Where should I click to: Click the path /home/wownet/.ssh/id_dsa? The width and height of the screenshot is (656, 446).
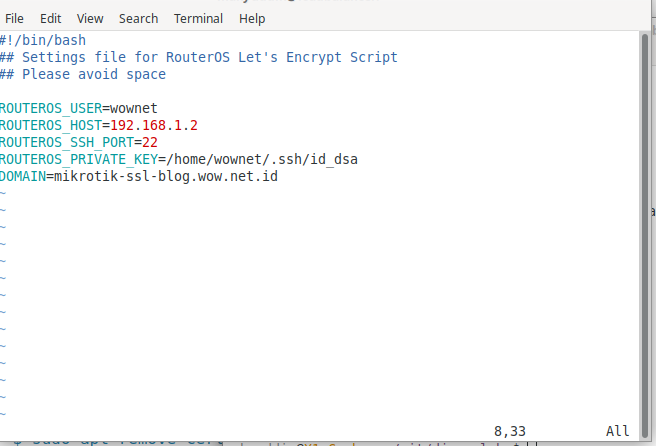(x=261, y=159)
